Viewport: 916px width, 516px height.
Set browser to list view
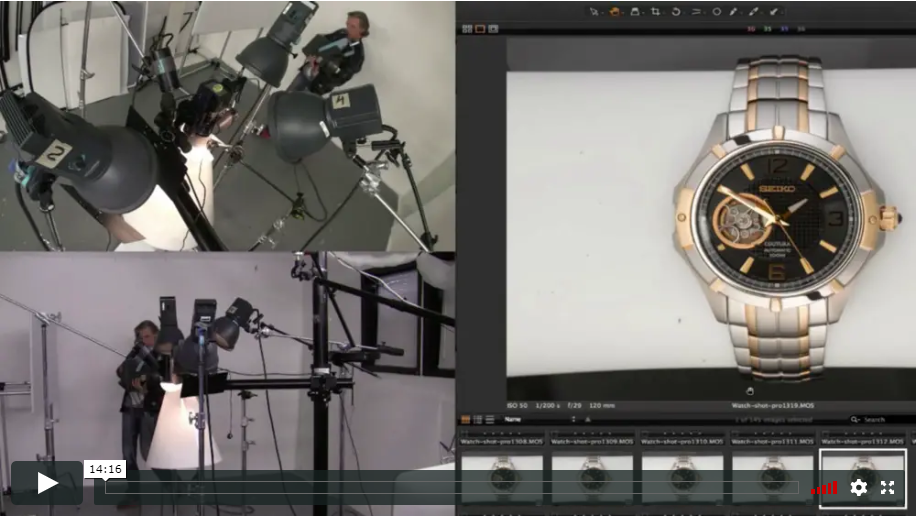tap(490, 420)
